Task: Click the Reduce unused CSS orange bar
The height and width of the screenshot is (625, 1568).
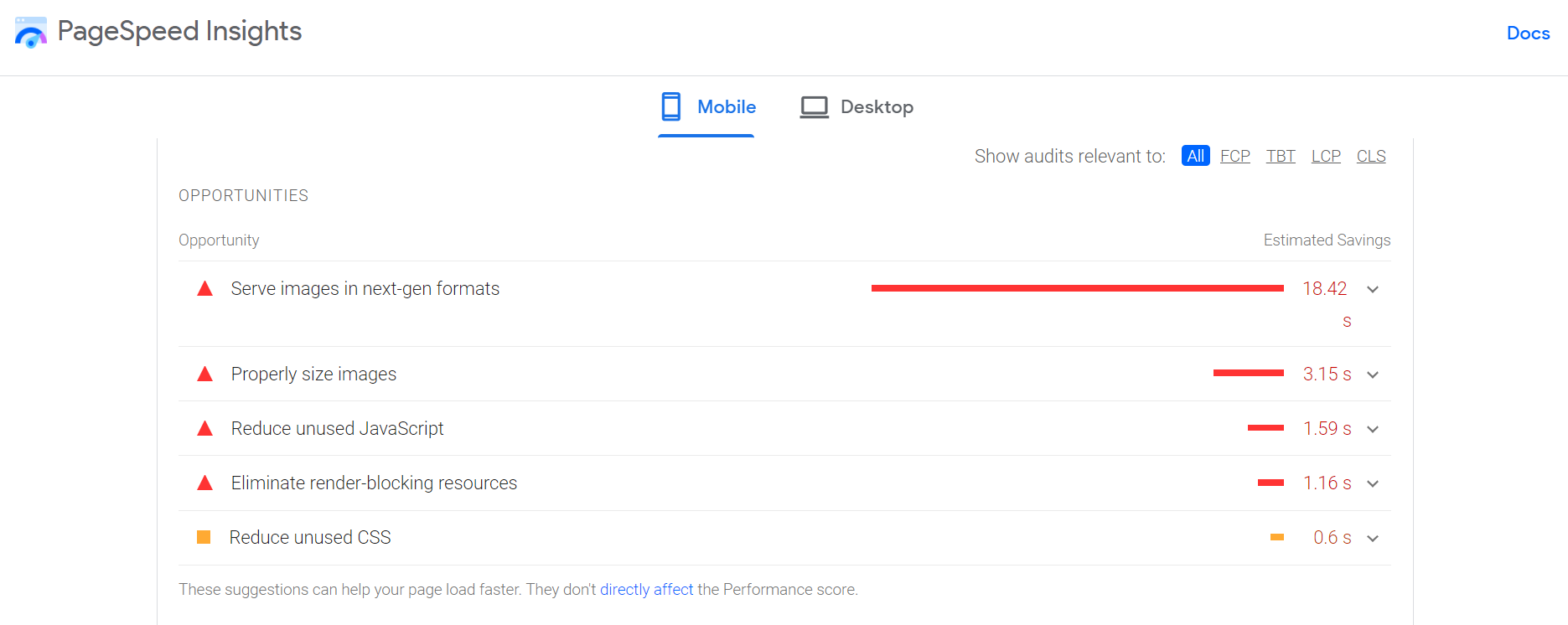Action: [x=1277, y=537]
